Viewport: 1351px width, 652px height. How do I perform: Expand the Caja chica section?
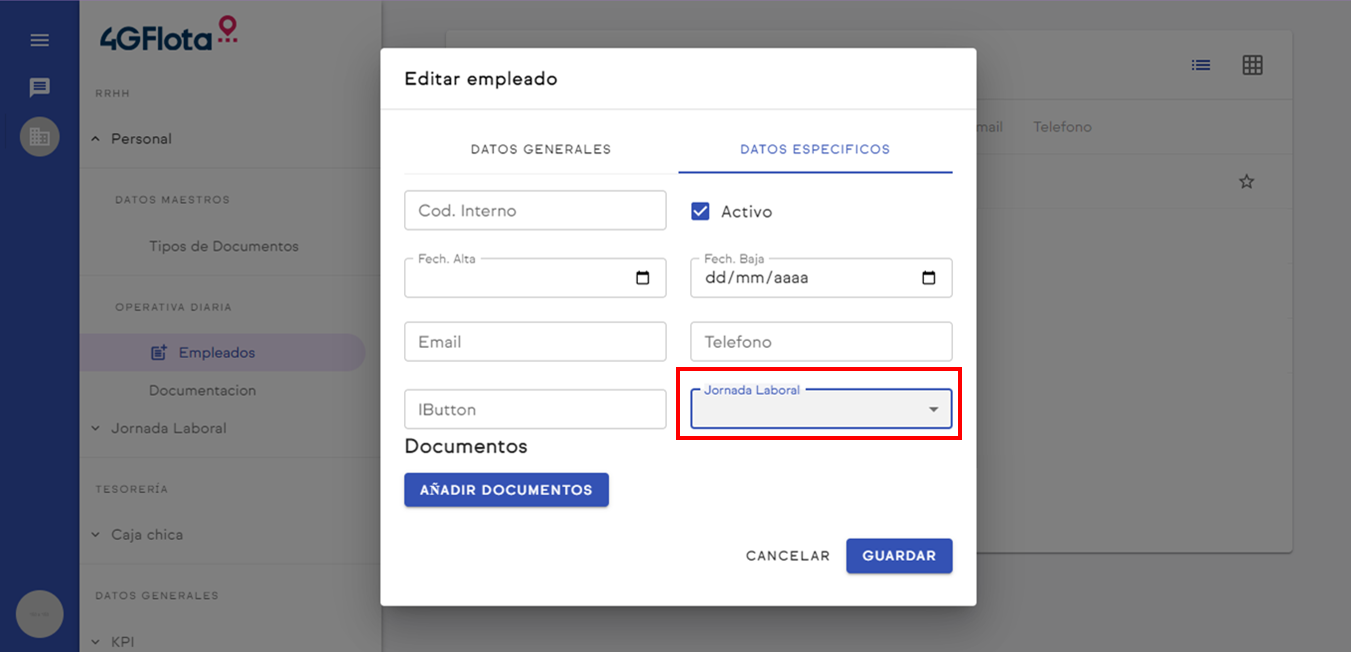point(146,535)
